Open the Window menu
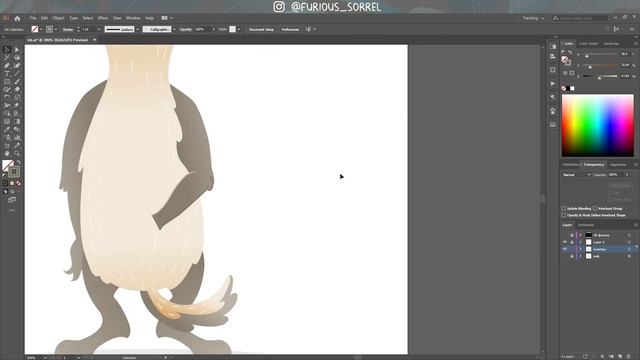This screenshot has width=640, height=360. 133,18
